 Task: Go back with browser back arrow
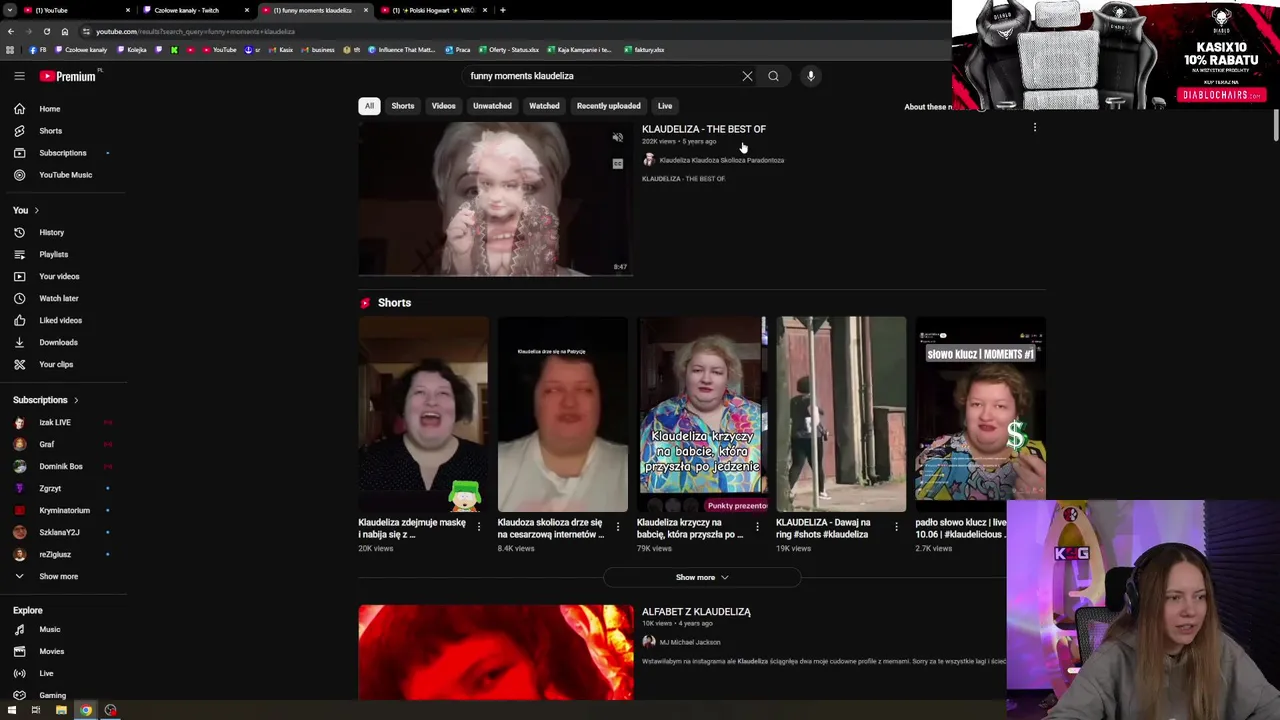10,31
